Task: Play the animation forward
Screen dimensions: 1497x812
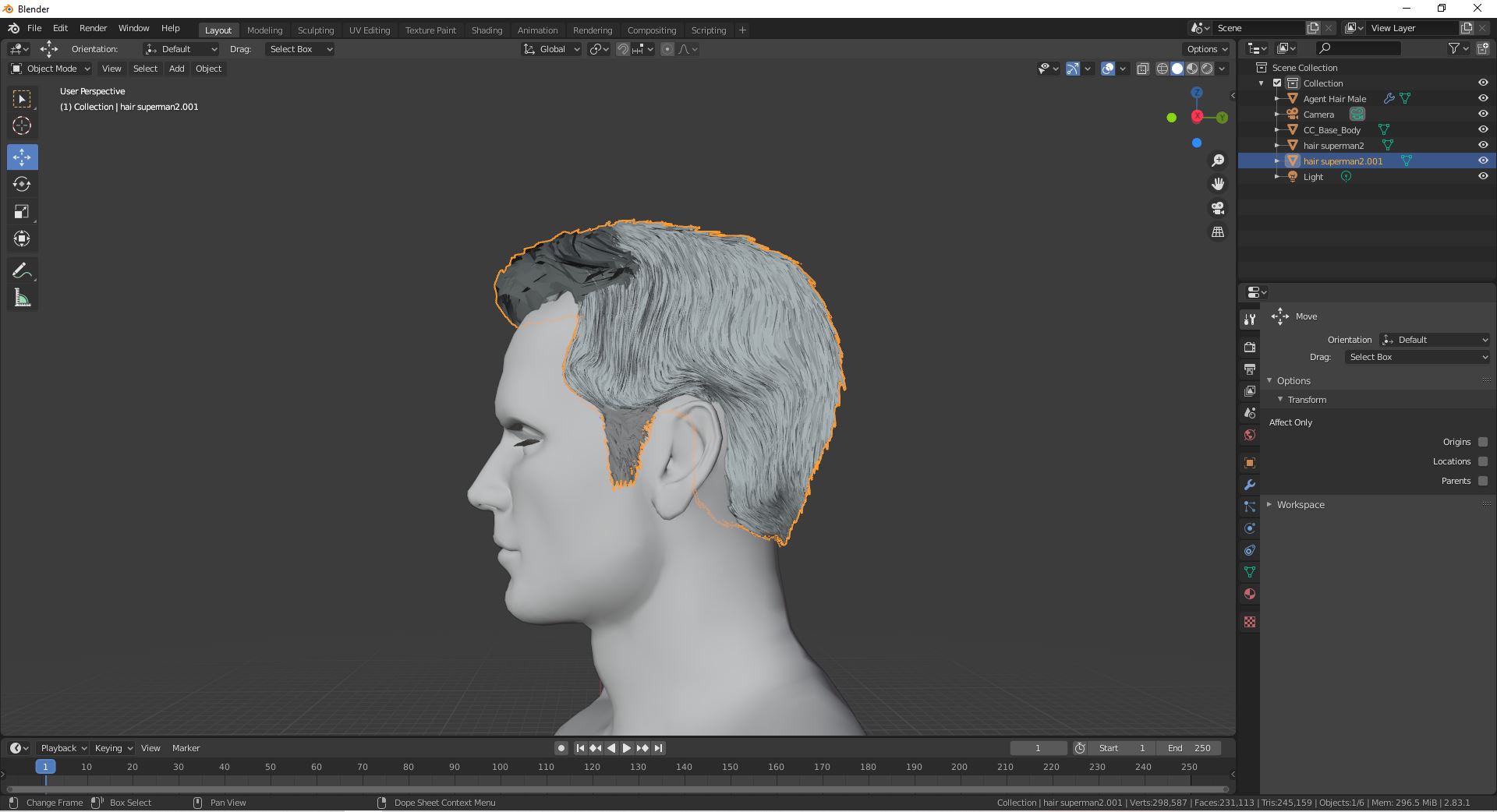Action: tap(626, 748)
